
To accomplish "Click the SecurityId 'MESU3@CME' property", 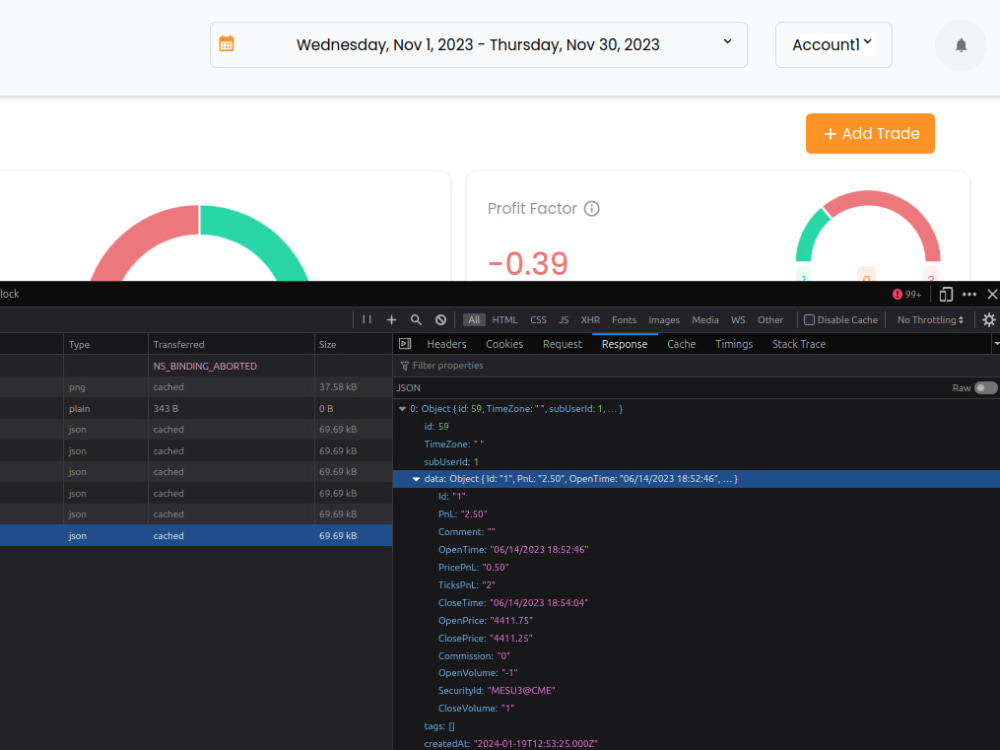I will (496, 691).
